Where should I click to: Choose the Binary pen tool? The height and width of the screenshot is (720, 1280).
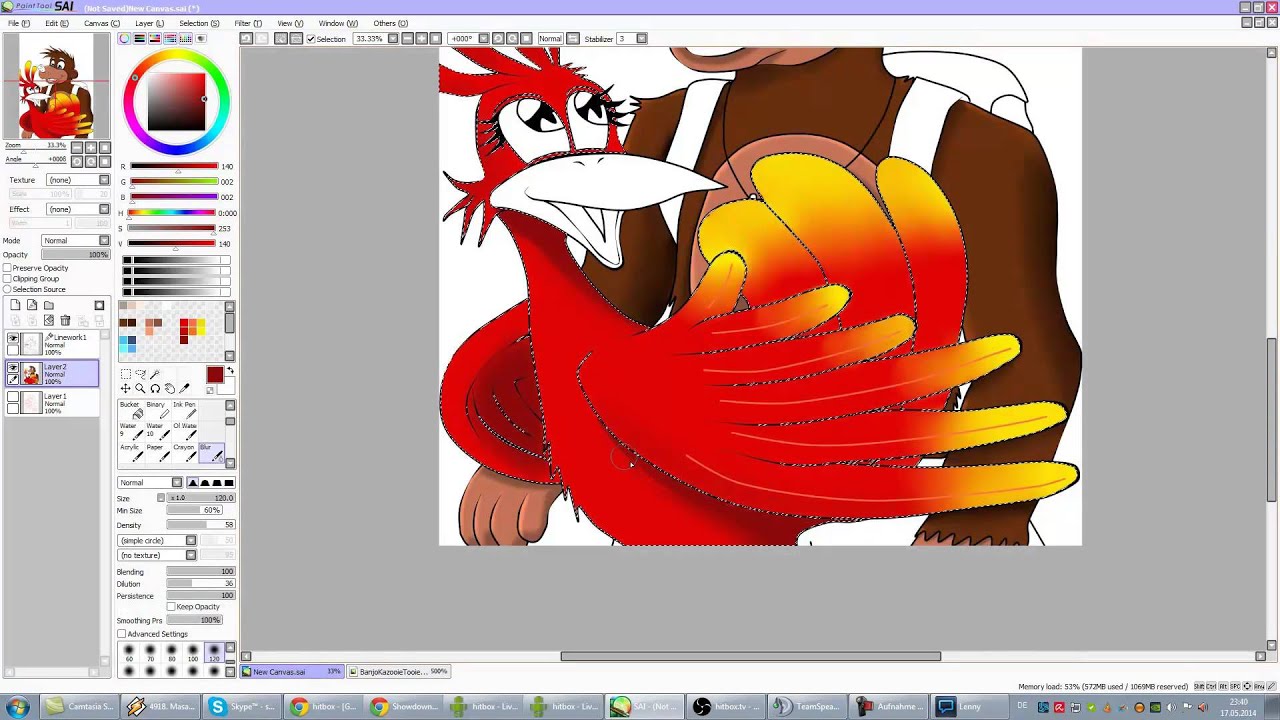157,410
